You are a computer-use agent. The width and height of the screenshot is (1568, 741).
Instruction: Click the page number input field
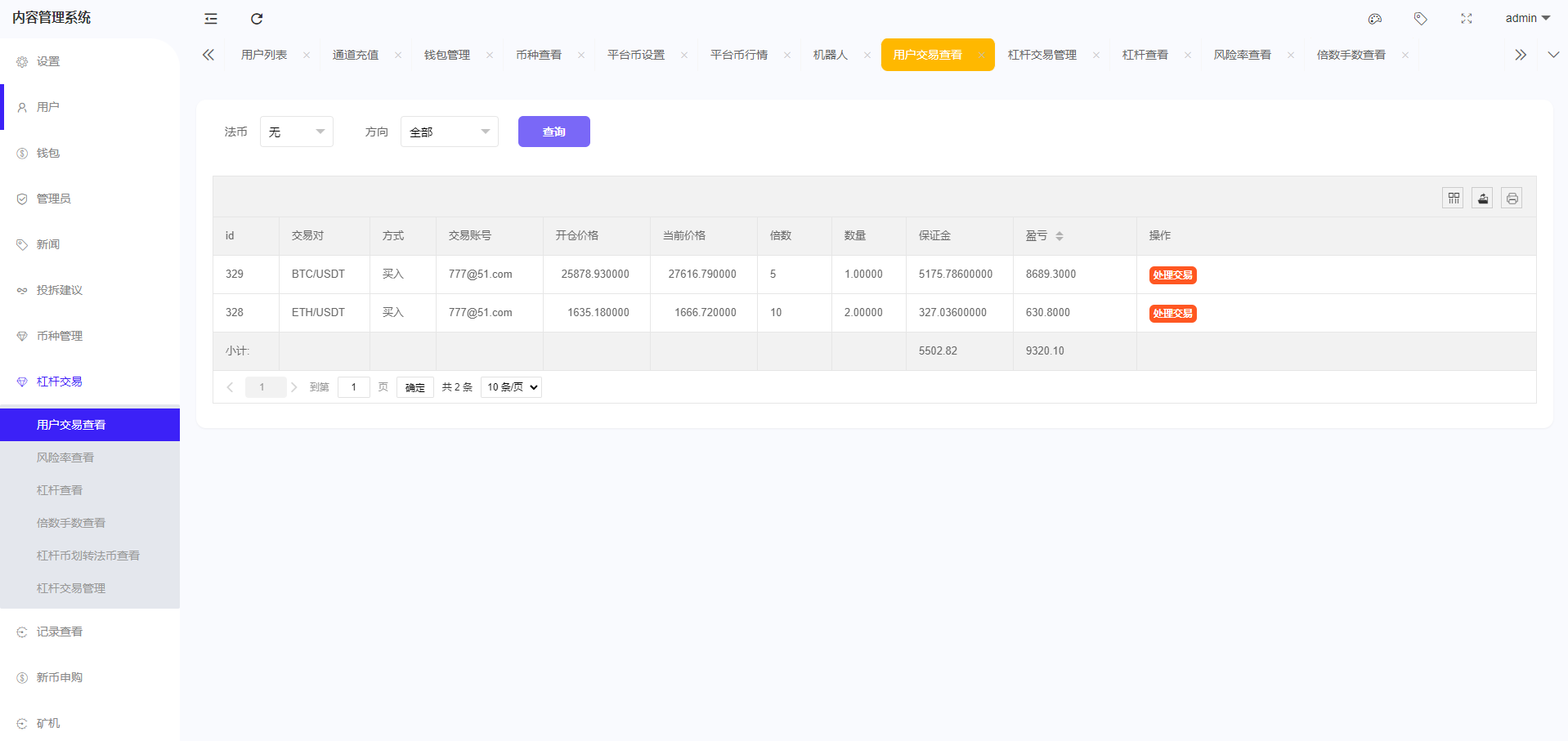point(353,386)
